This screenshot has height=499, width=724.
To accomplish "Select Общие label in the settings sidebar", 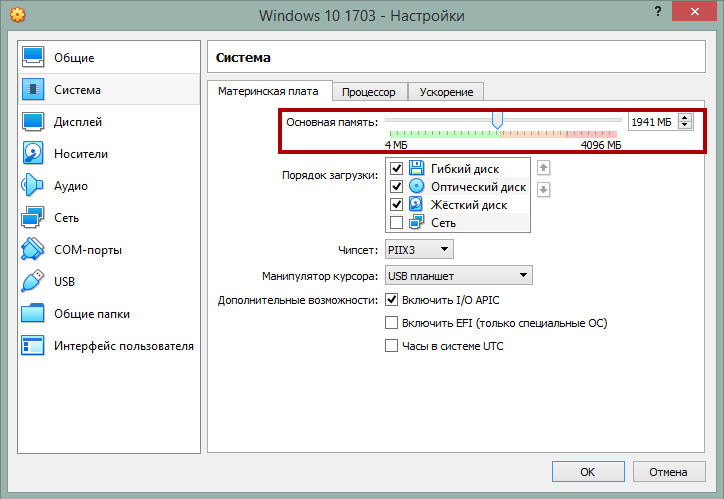I will pos(74,58).
